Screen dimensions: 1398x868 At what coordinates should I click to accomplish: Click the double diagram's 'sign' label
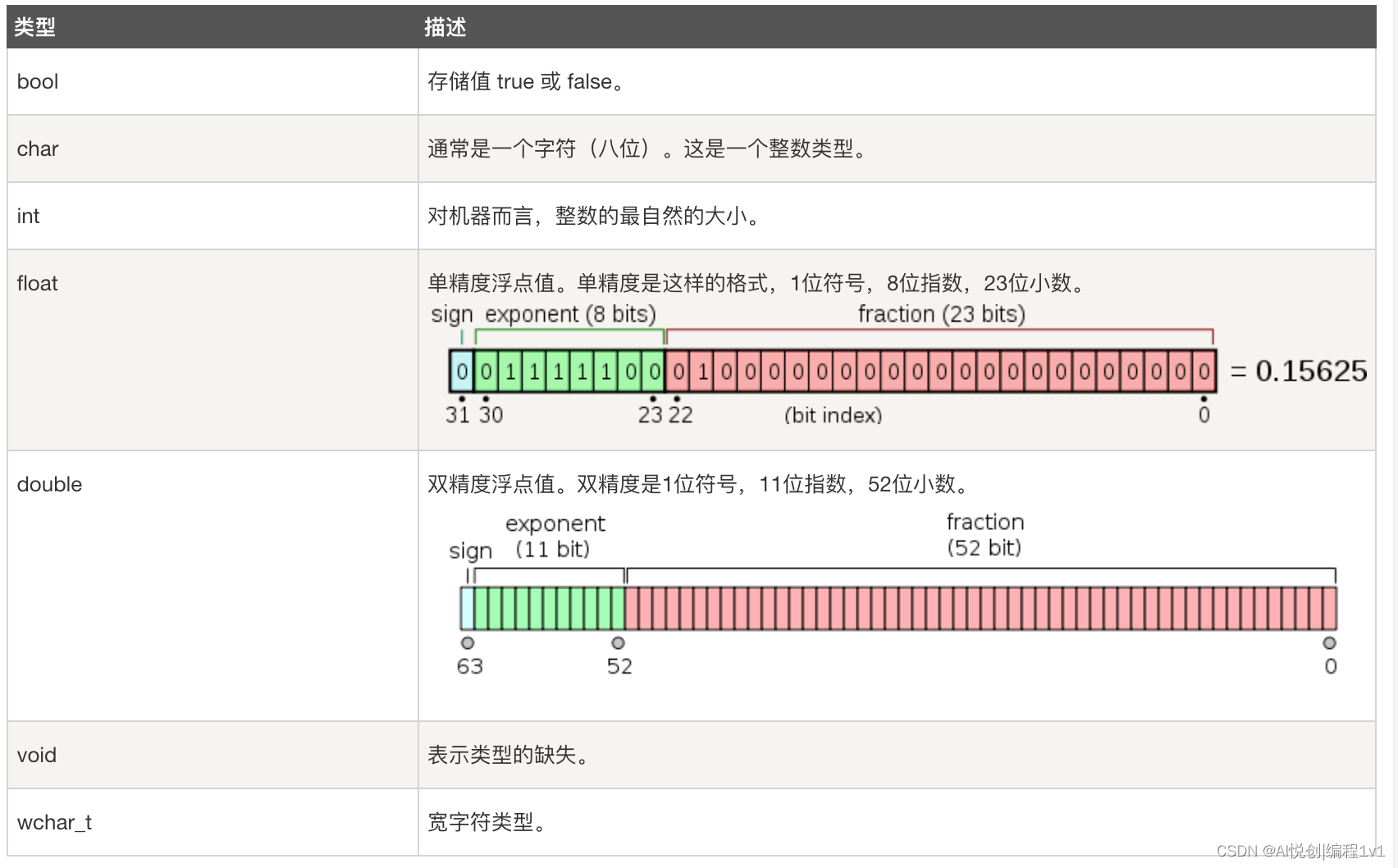click(x=470, y=550)
